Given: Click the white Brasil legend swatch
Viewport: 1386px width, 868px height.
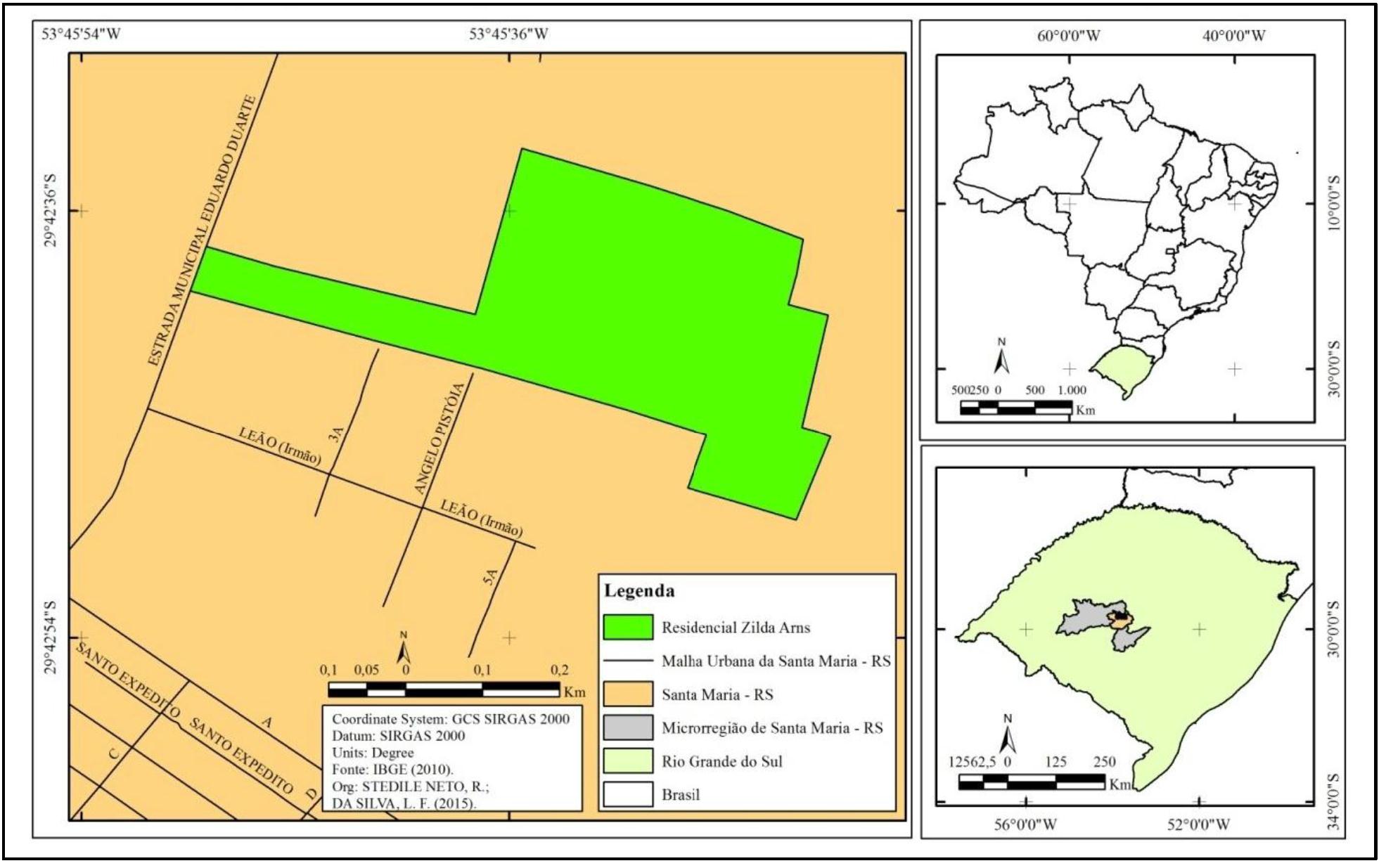Looking at the screenshot, I should coord(628,795).
